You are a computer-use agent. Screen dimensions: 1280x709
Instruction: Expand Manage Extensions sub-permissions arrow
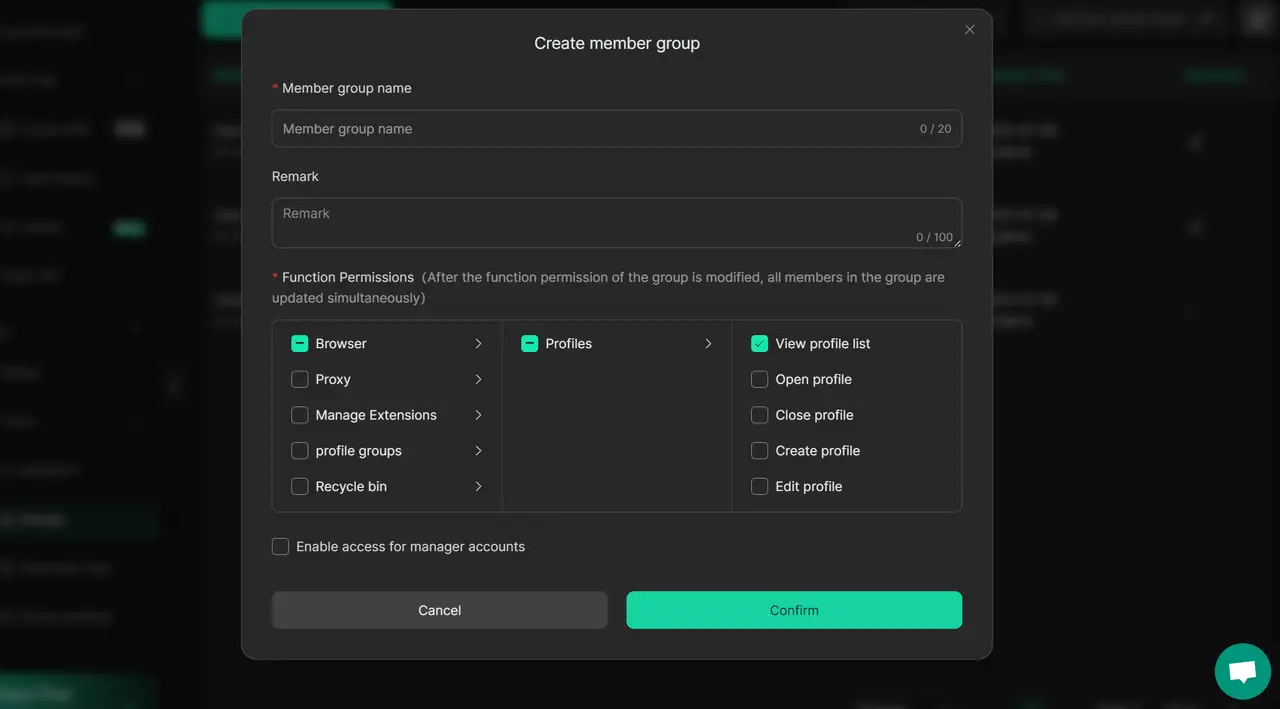click(x=478, y=415)
